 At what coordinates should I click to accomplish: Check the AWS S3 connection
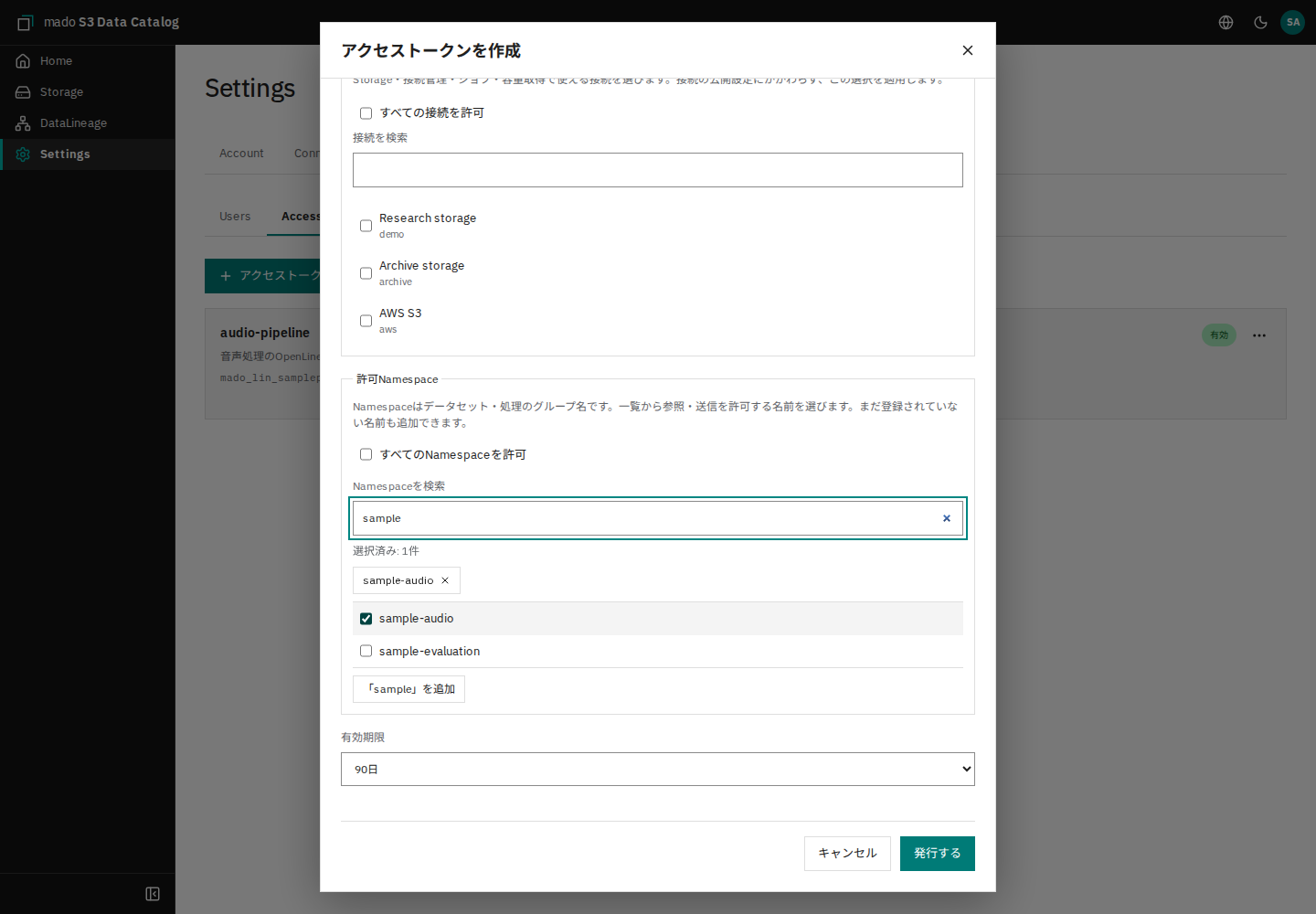[x=366, y=321]
